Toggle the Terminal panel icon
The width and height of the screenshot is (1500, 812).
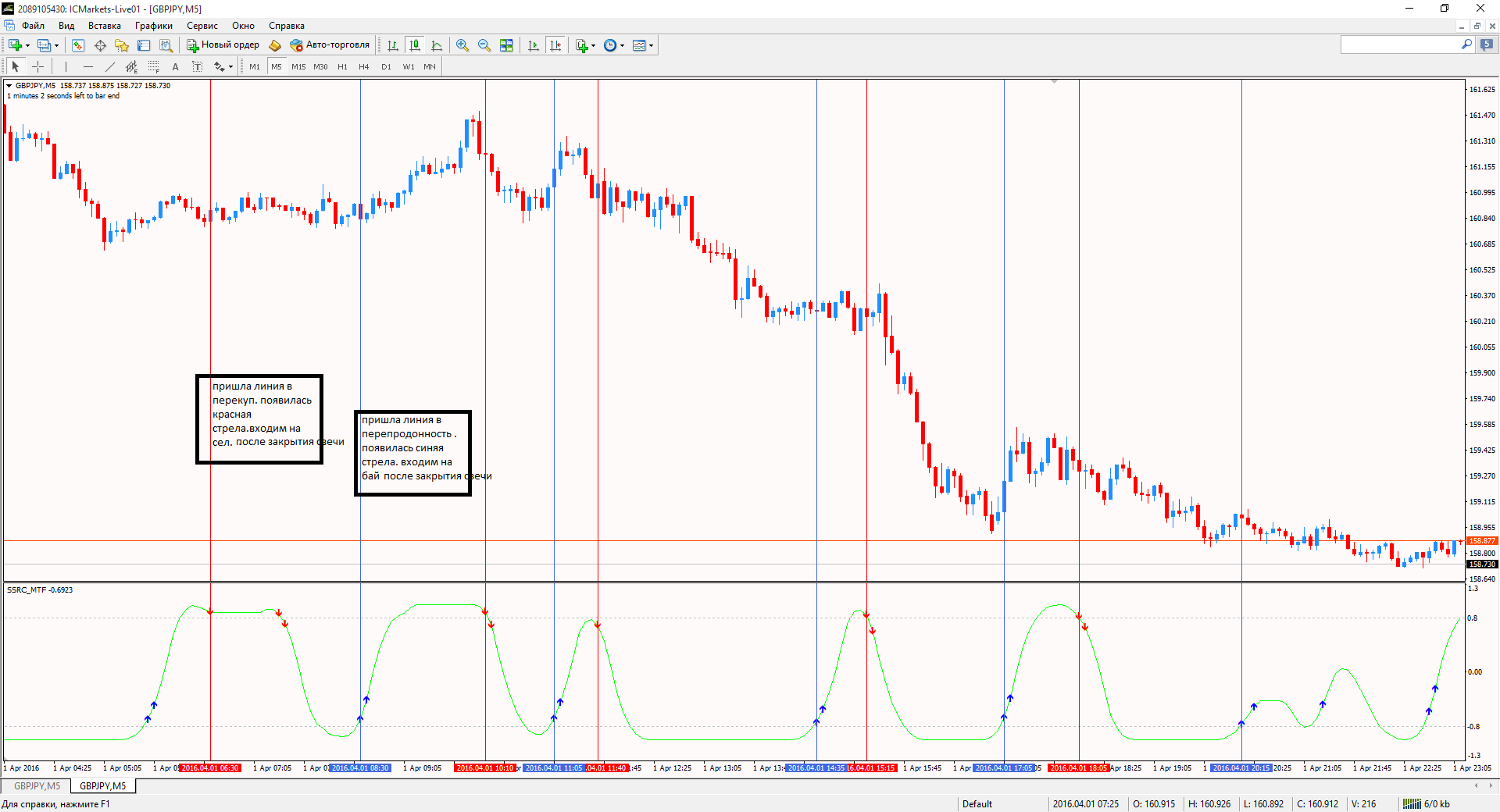(144, 45)
